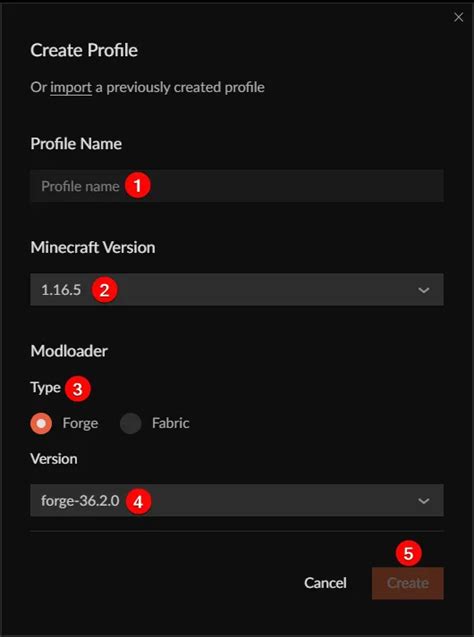
Task: Click the Create button
Action: point(408,583)
